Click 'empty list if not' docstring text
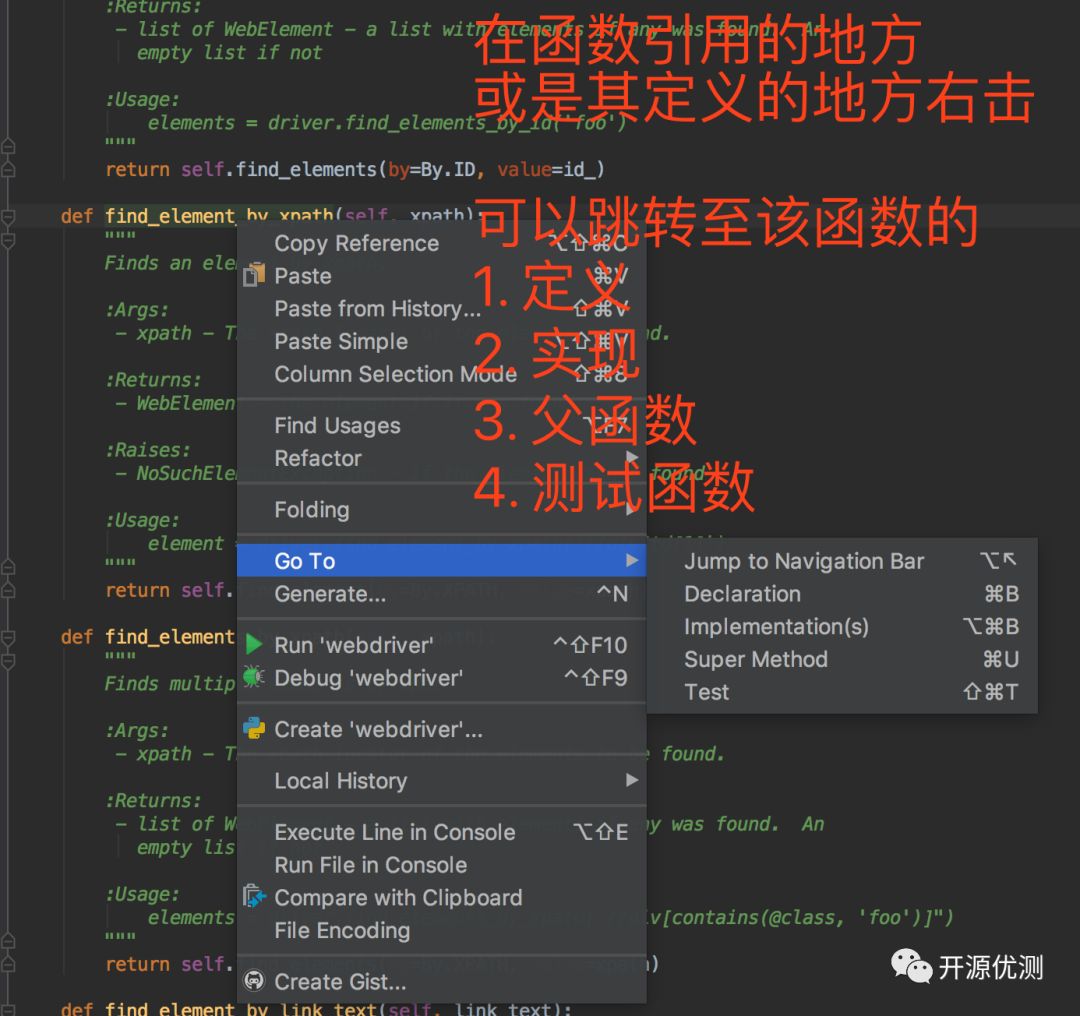This screenshot has width=1080, height=1016. click(x=229, y=53)
